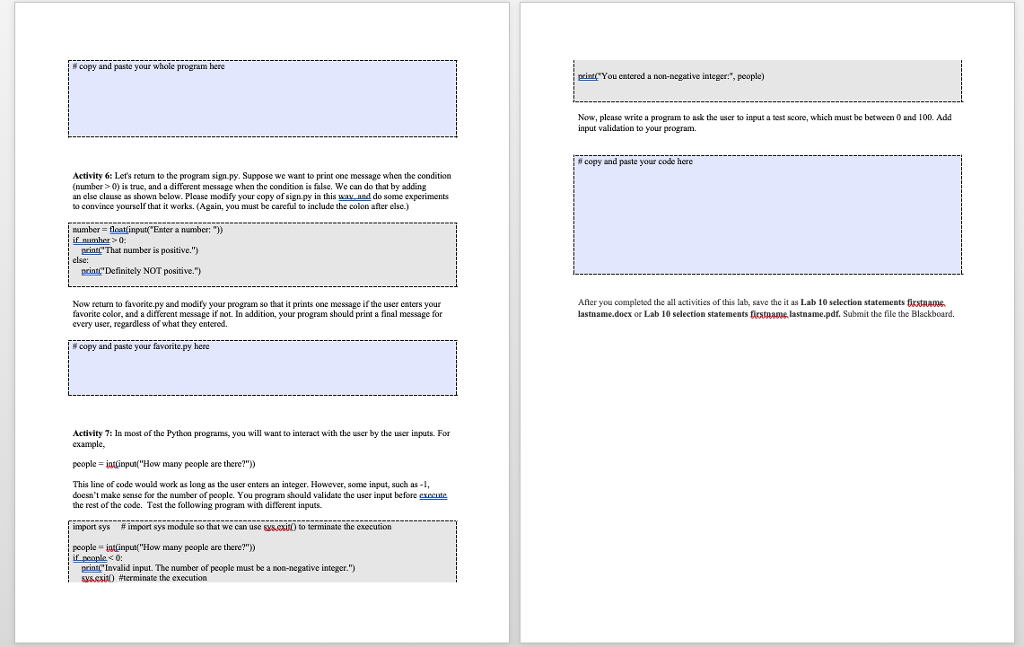Viewport: 1024px width, 647px height.
Task: Click the 'else:' code line
Action: [x=80, y=260]
